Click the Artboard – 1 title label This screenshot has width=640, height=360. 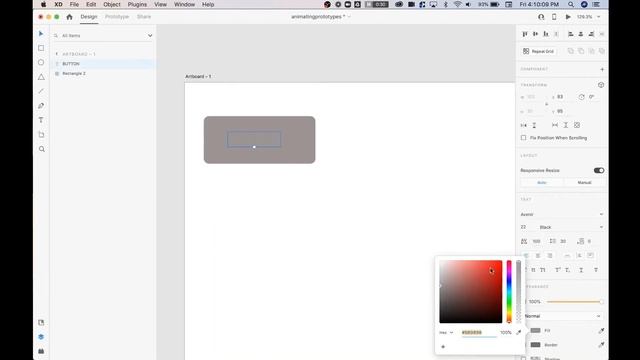198,76
